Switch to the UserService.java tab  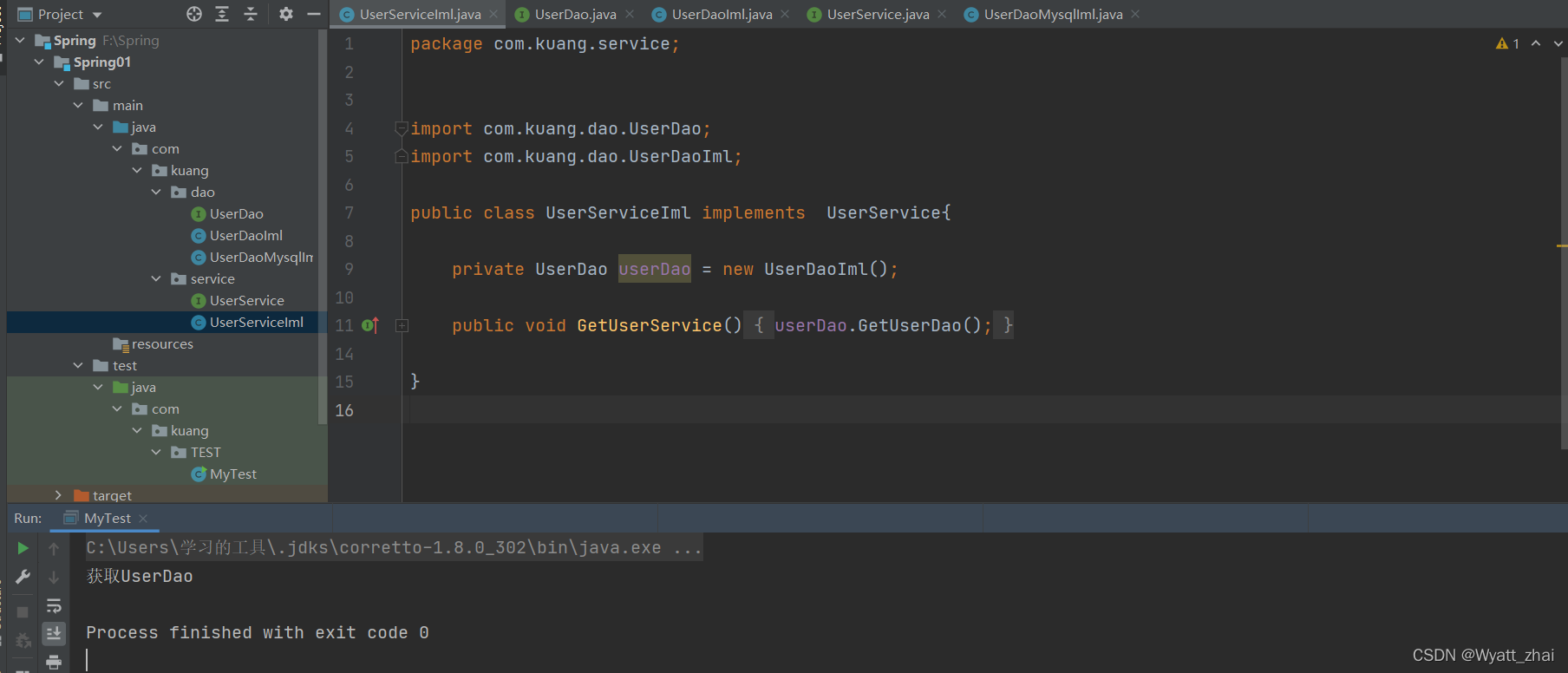coord(878,14)
